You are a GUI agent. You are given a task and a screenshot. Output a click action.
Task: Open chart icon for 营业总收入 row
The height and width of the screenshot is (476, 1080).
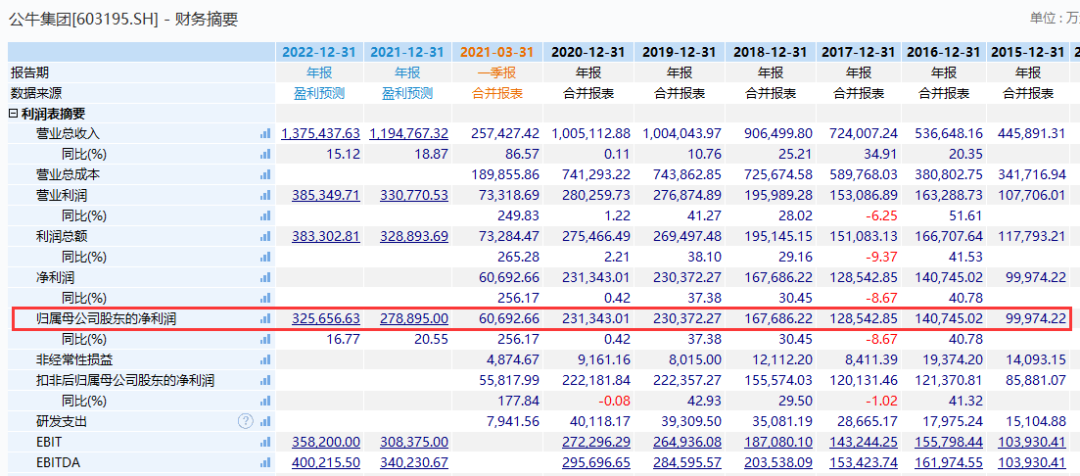coord(265,134)
